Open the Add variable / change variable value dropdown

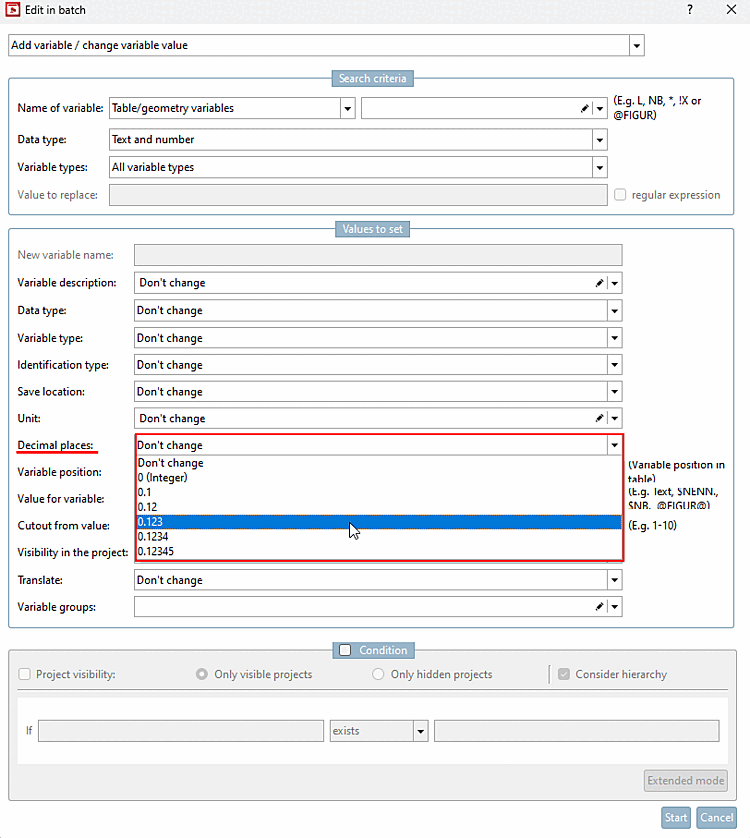pyautogui.click(x=637, y=45)
